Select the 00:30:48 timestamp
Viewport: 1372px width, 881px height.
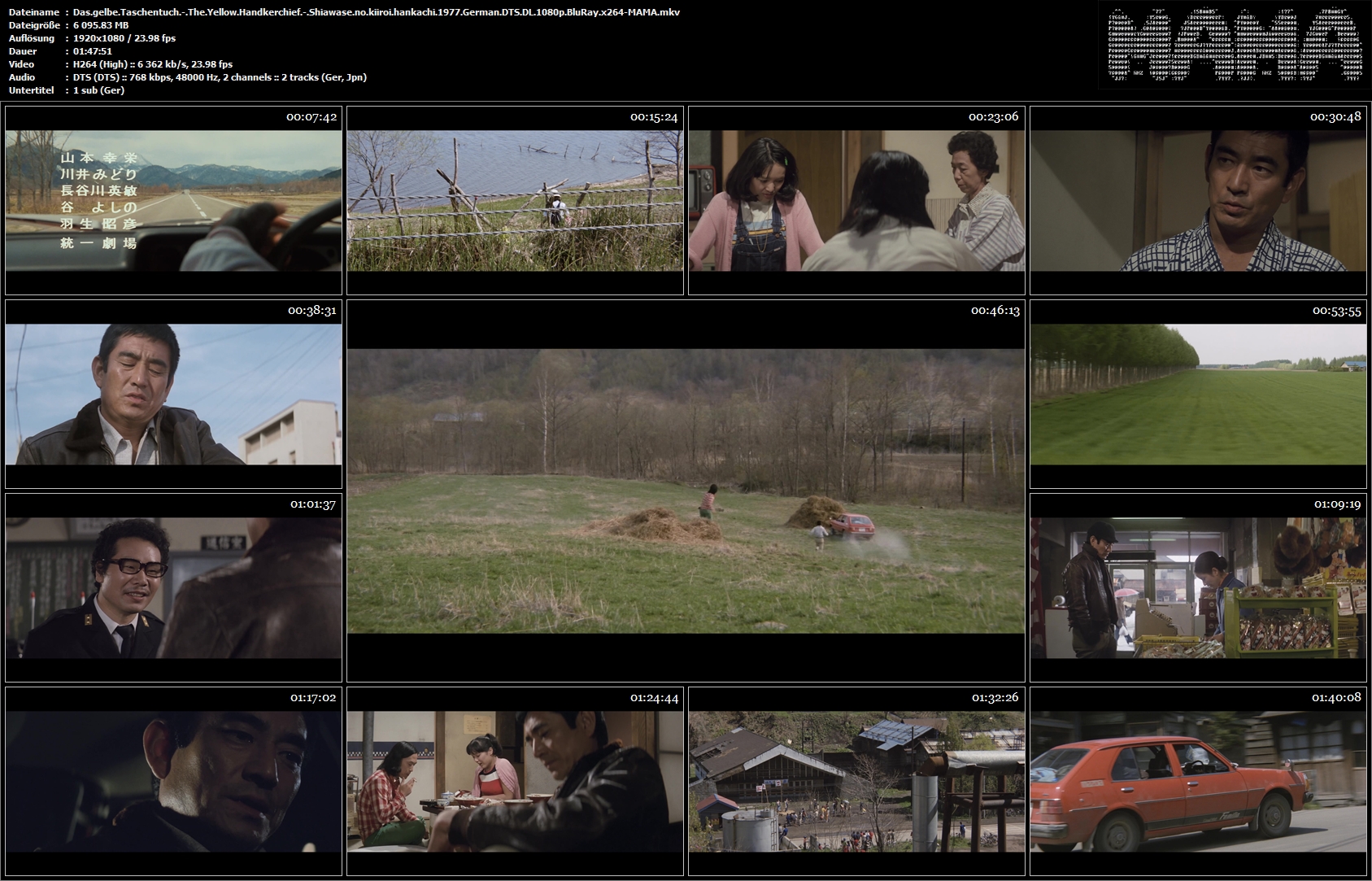1335,117
